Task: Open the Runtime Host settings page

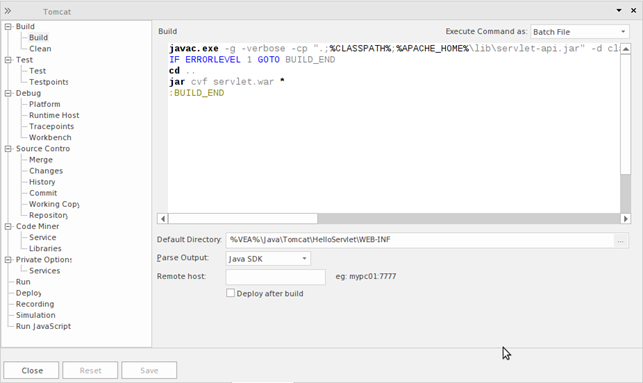Action: pyautogui.click(x=54, y=115)
